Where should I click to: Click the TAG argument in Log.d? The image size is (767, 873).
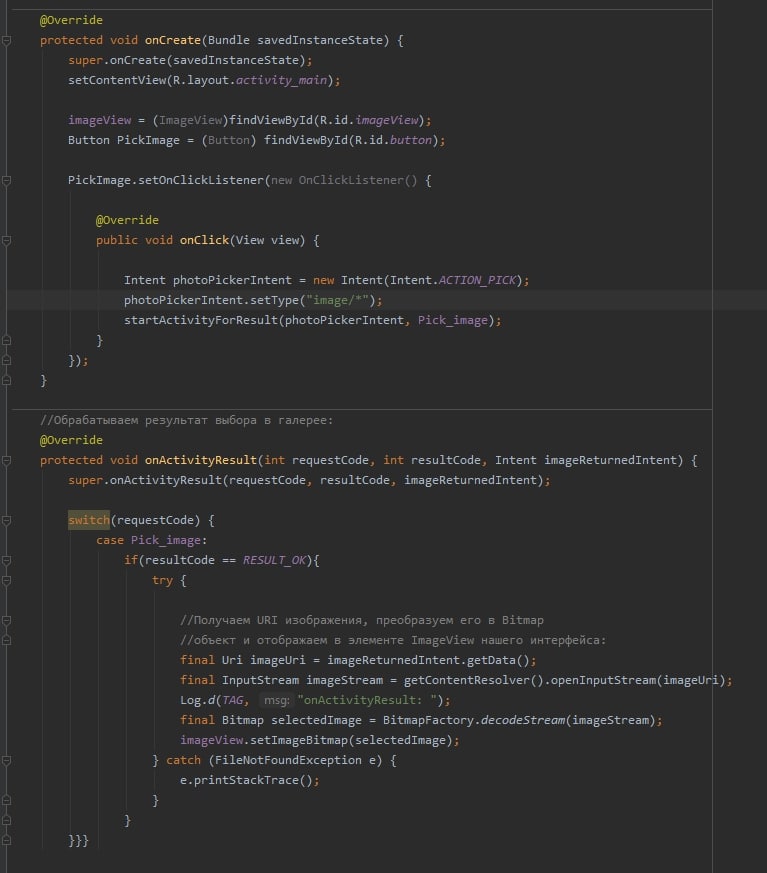coord(233,700)
